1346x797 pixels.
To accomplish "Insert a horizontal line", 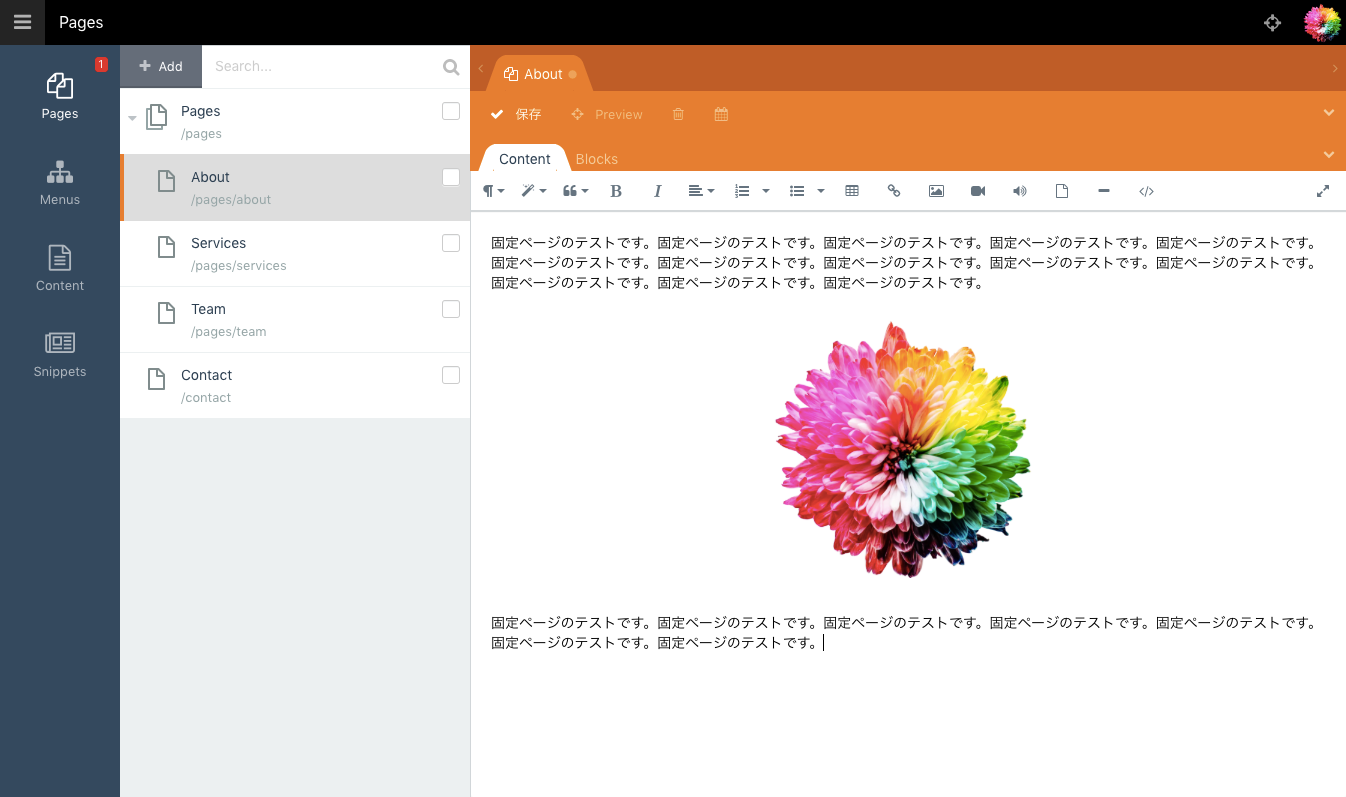I will pyautogui.click(x=1104, y=191).
